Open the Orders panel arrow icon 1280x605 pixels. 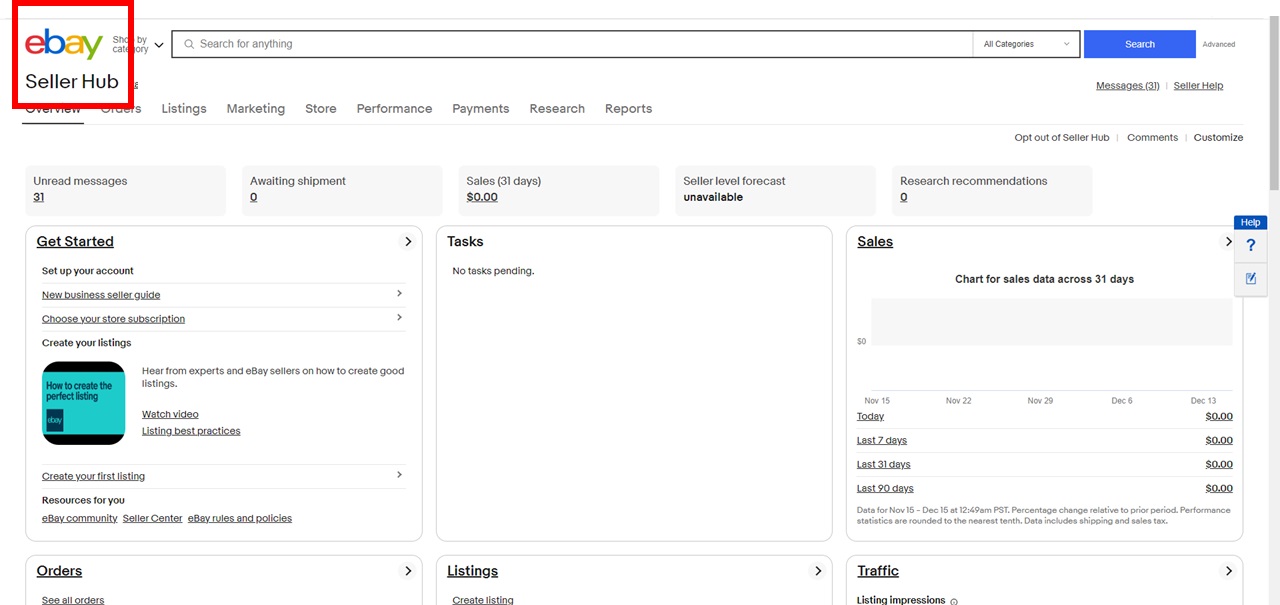click(408, 571)
